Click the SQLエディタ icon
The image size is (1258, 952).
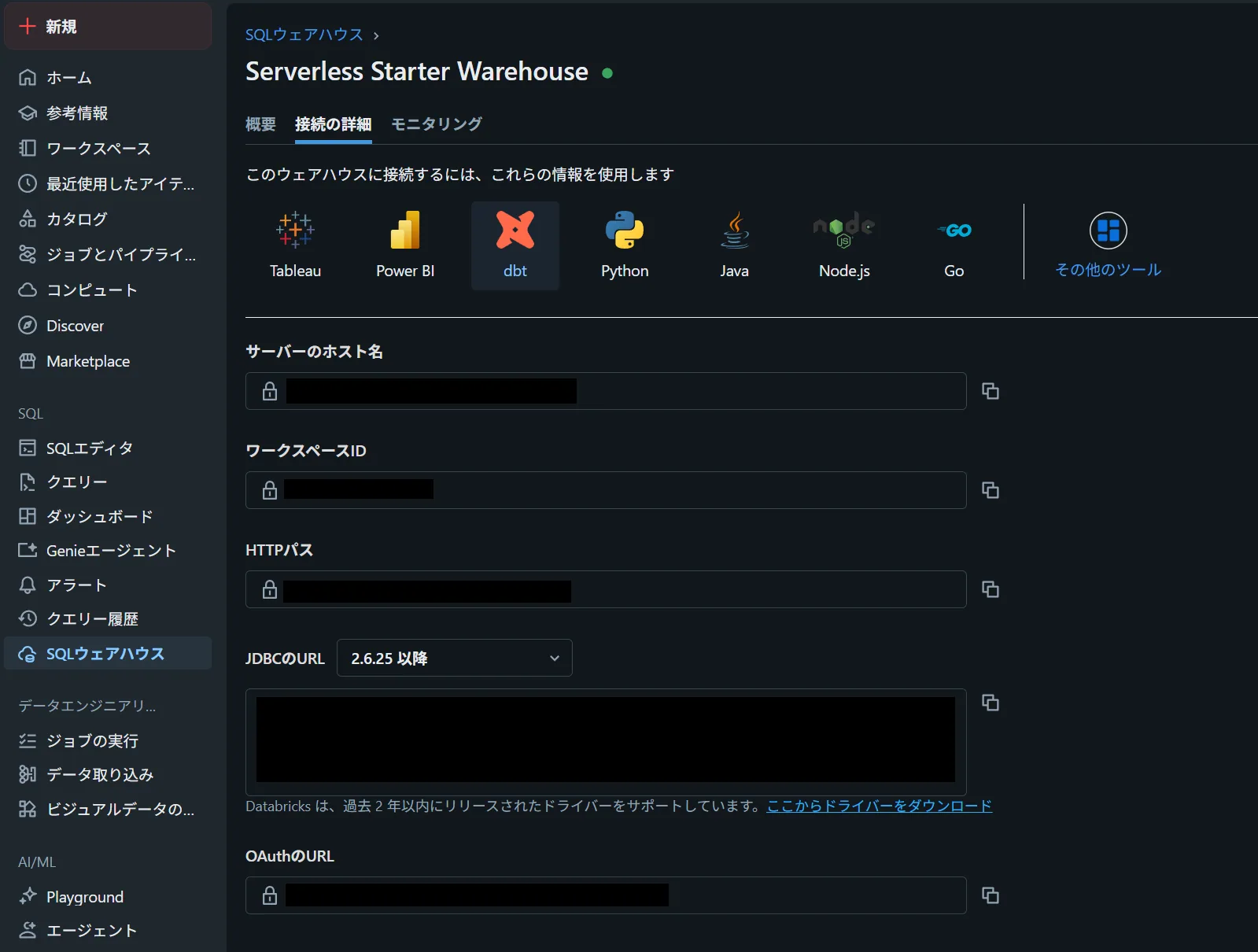(x=28, y=448)
